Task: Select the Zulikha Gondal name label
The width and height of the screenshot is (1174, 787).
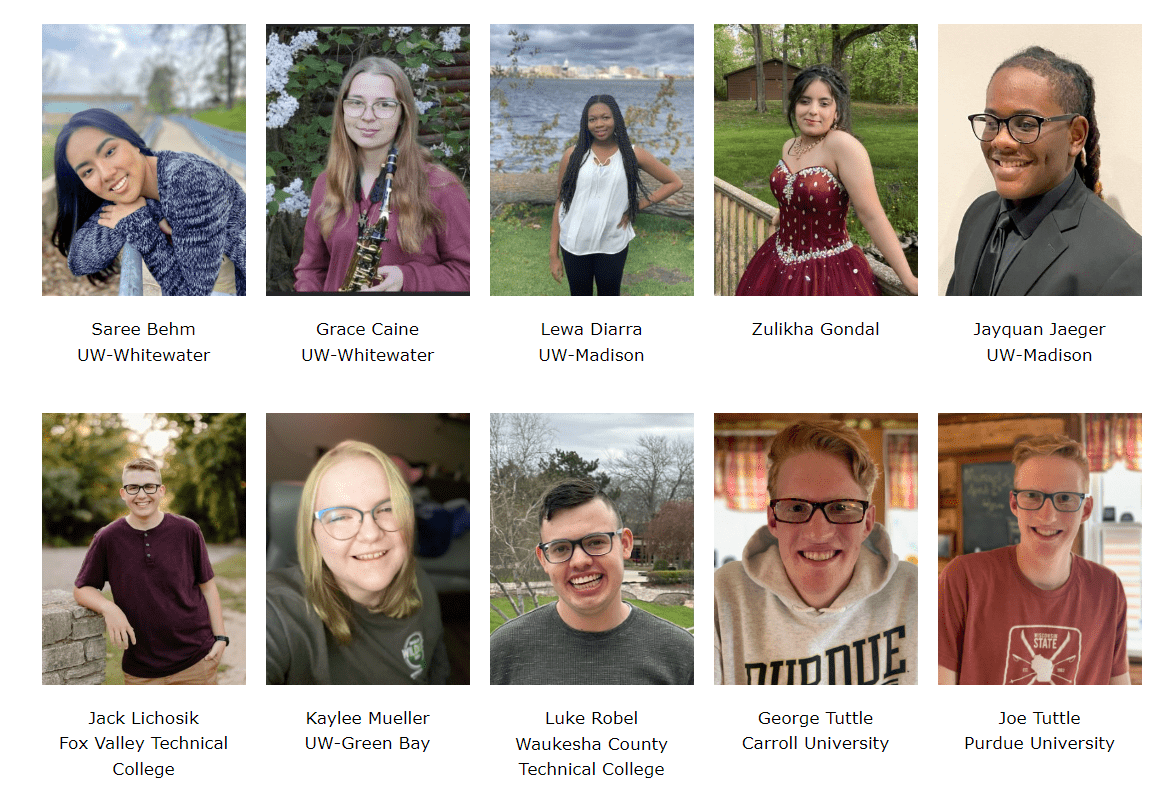Action: point(815,329)
